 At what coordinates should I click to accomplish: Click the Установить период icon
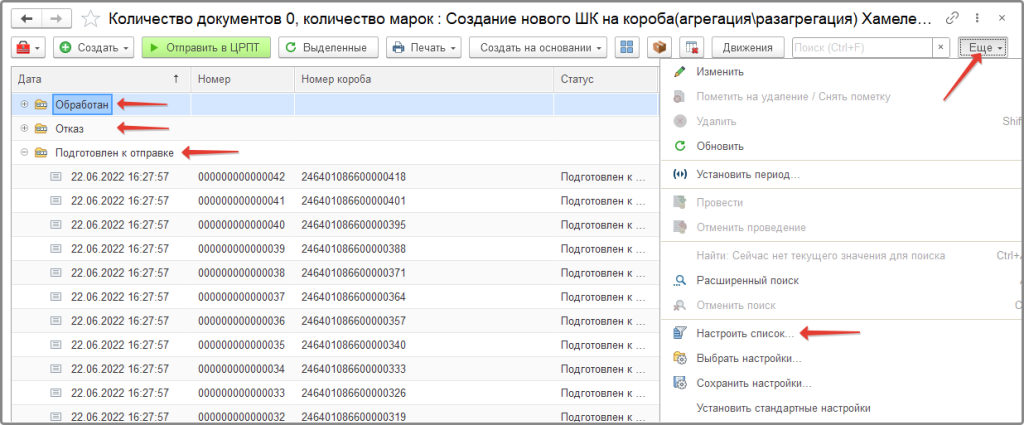(x=680, y=174)
